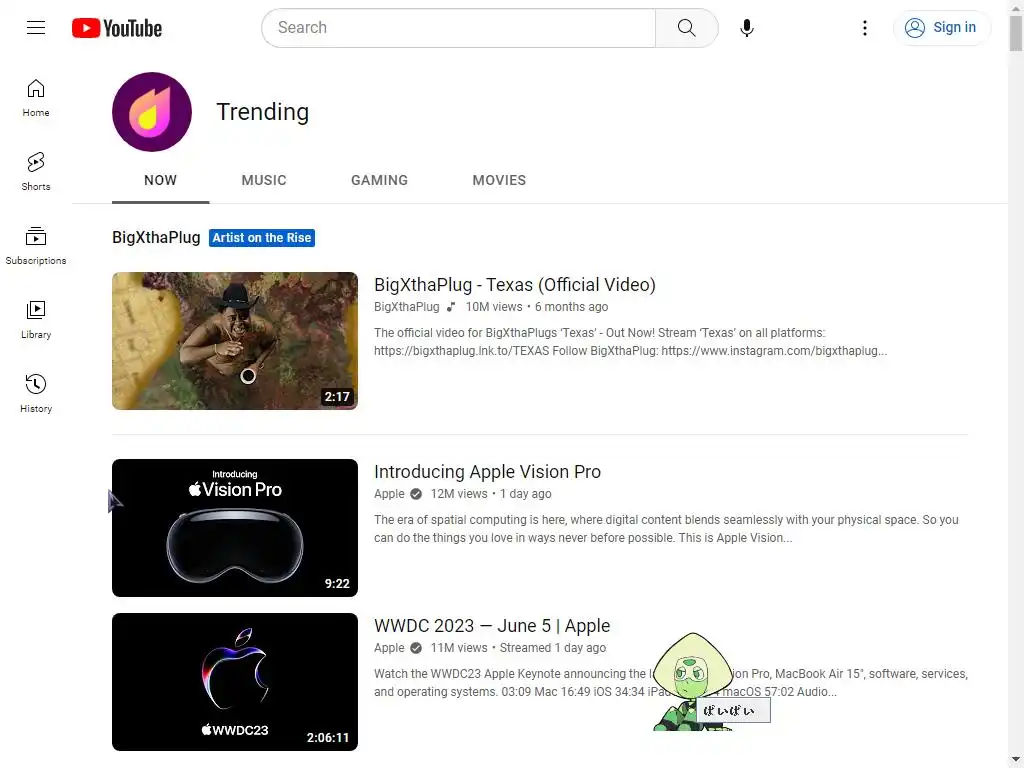
Task: Click the green Peridot cartoon character overlay
Action: point(693,681)
